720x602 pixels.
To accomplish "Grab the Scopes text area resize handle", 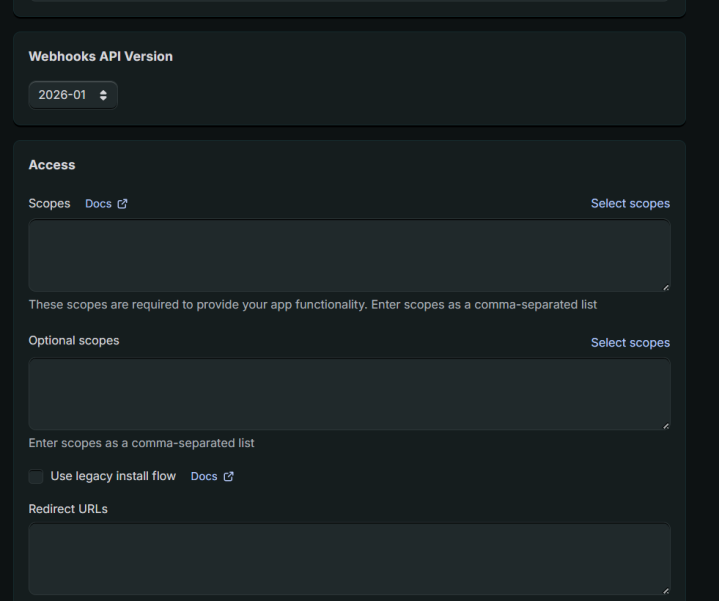I will coord(665,287).
